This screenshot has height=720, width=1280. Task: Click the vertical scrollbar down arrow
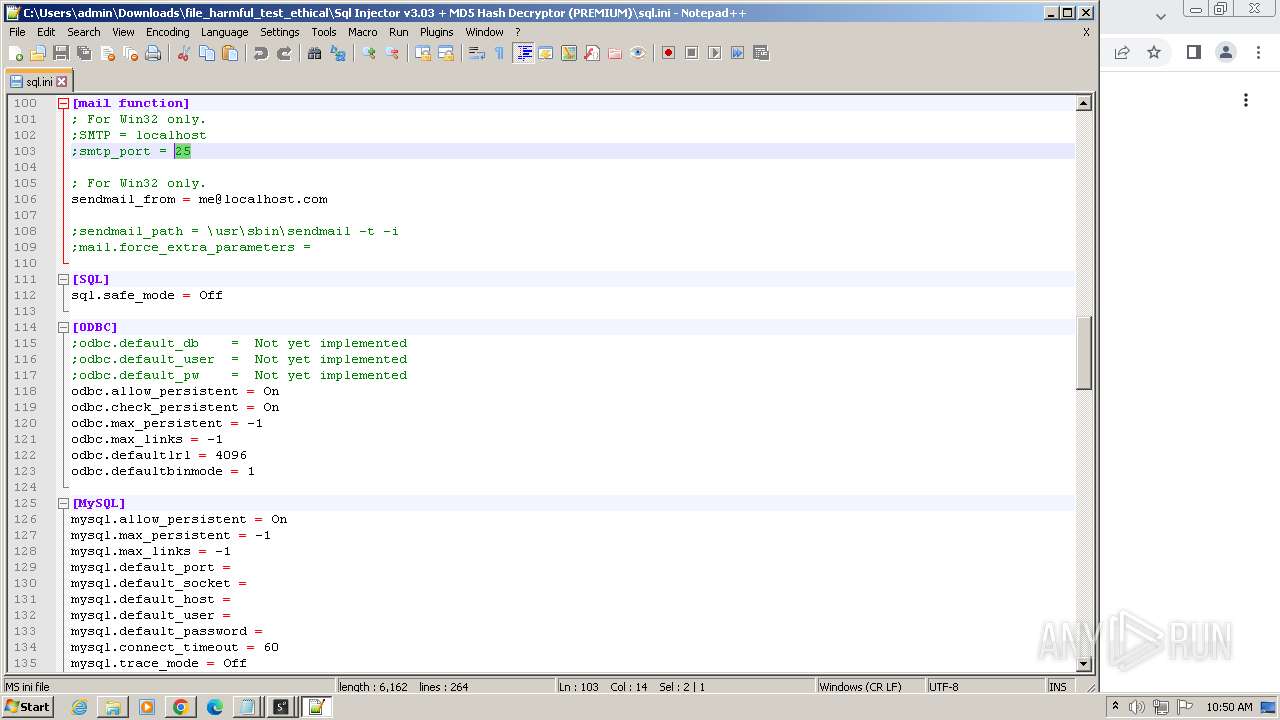click(x=1083, y=664)
